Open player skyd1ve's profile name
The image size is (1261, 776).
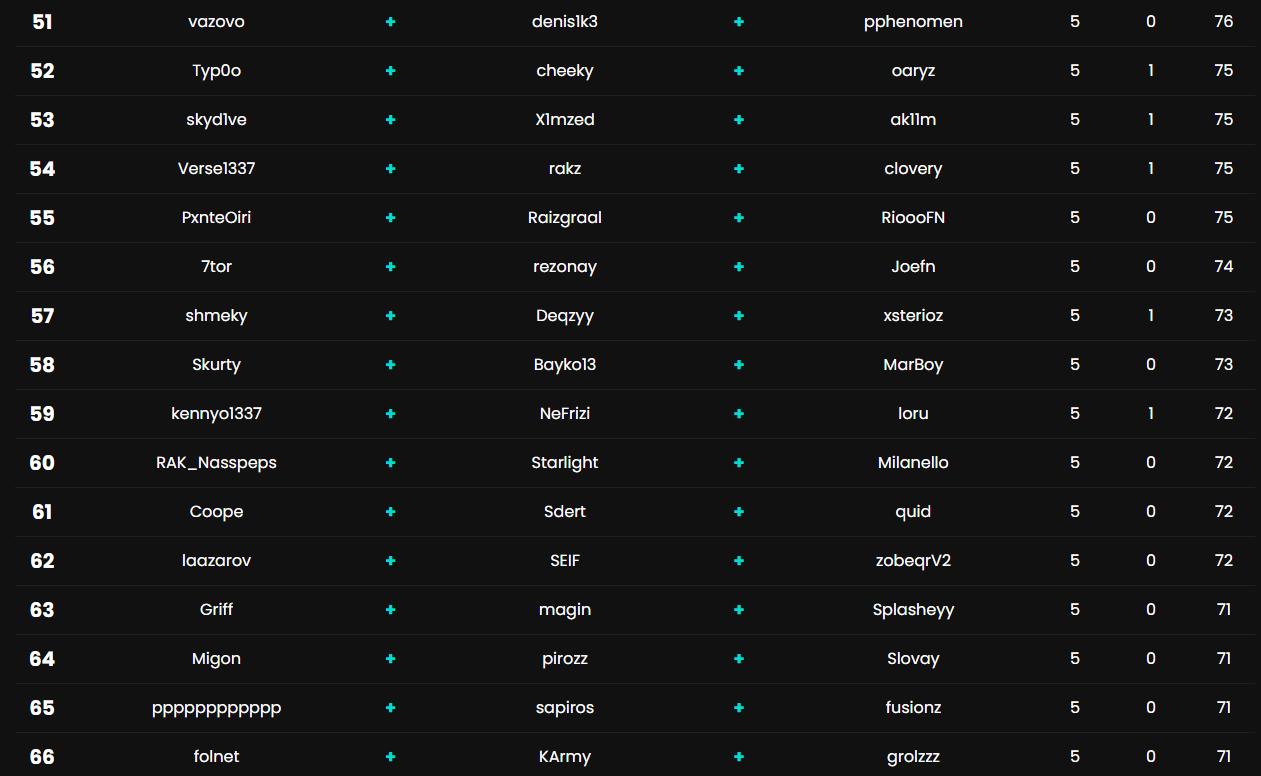[x=216, y=120]
